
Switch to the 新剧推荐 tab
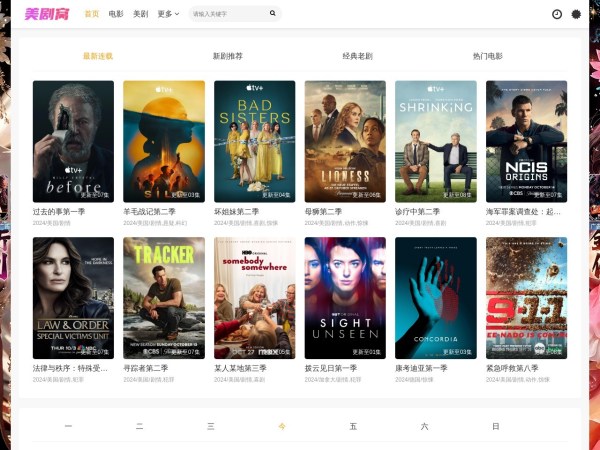click(x=227, y=57)
